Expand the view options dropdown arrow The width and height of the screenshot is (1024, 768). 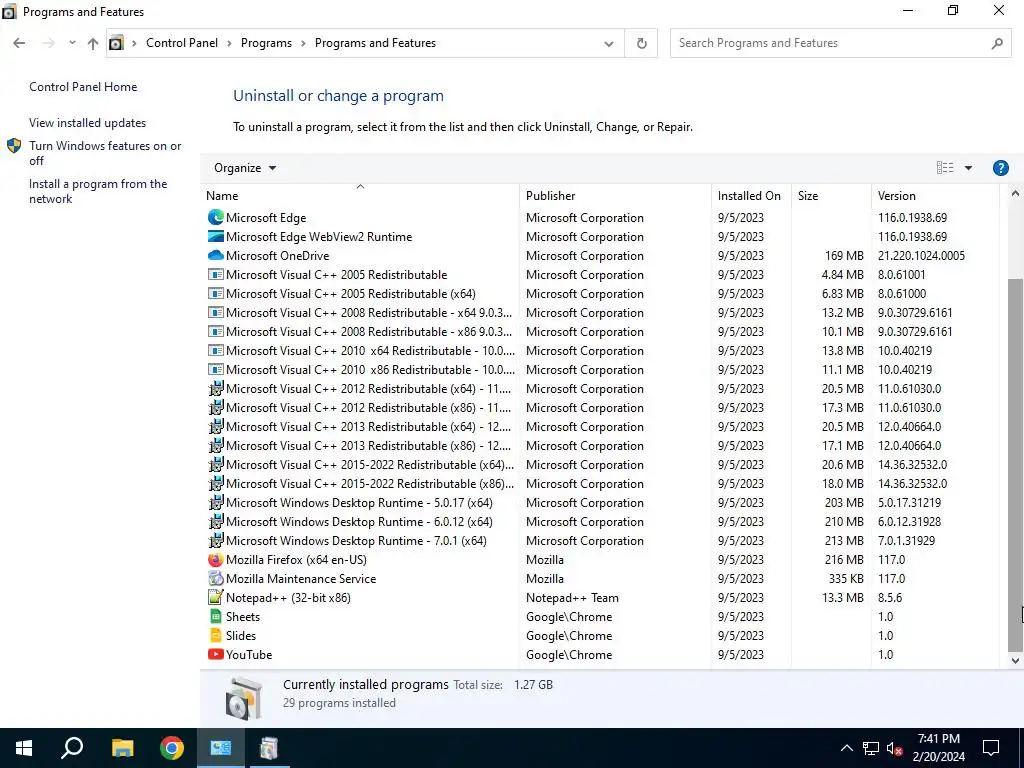(x=968, y=168)
